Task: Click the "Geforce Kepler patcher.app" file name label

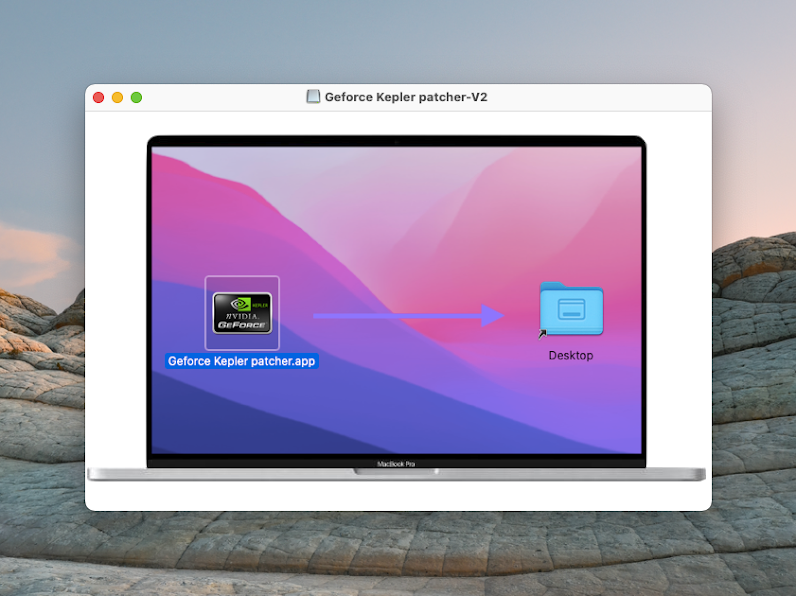Action: (242, 361)
